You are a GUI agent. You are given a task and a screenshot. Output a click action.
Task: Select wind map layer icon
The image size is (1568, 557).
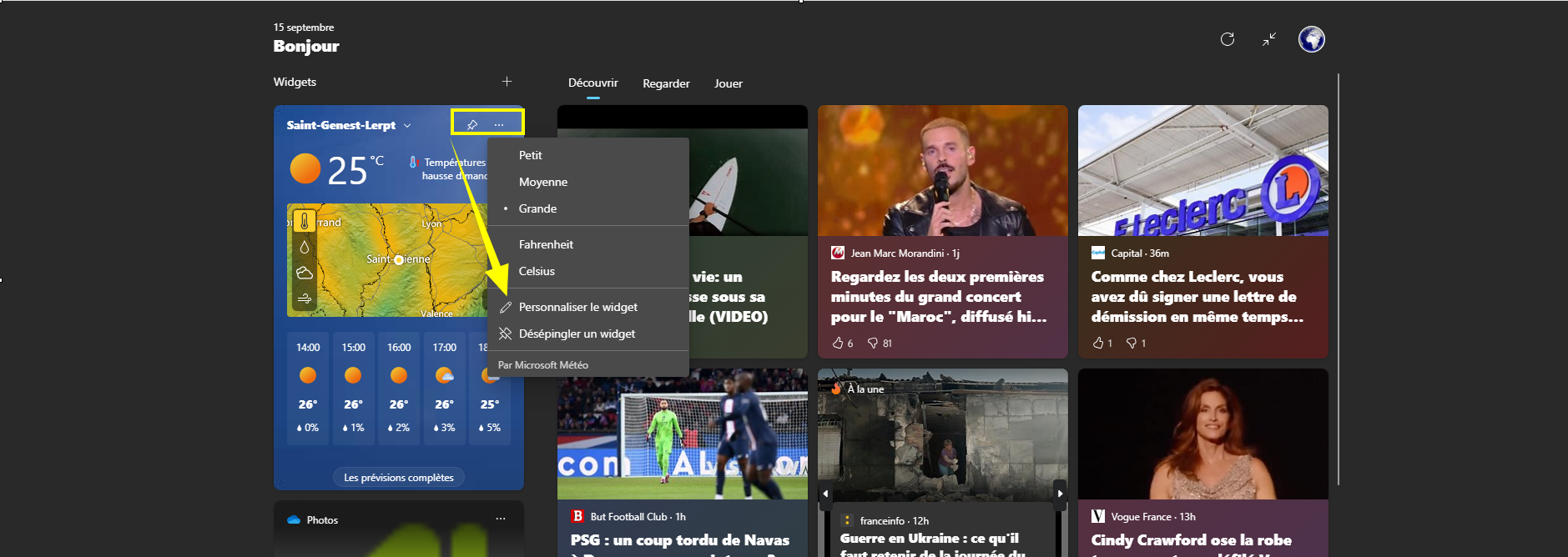[305, 298]
